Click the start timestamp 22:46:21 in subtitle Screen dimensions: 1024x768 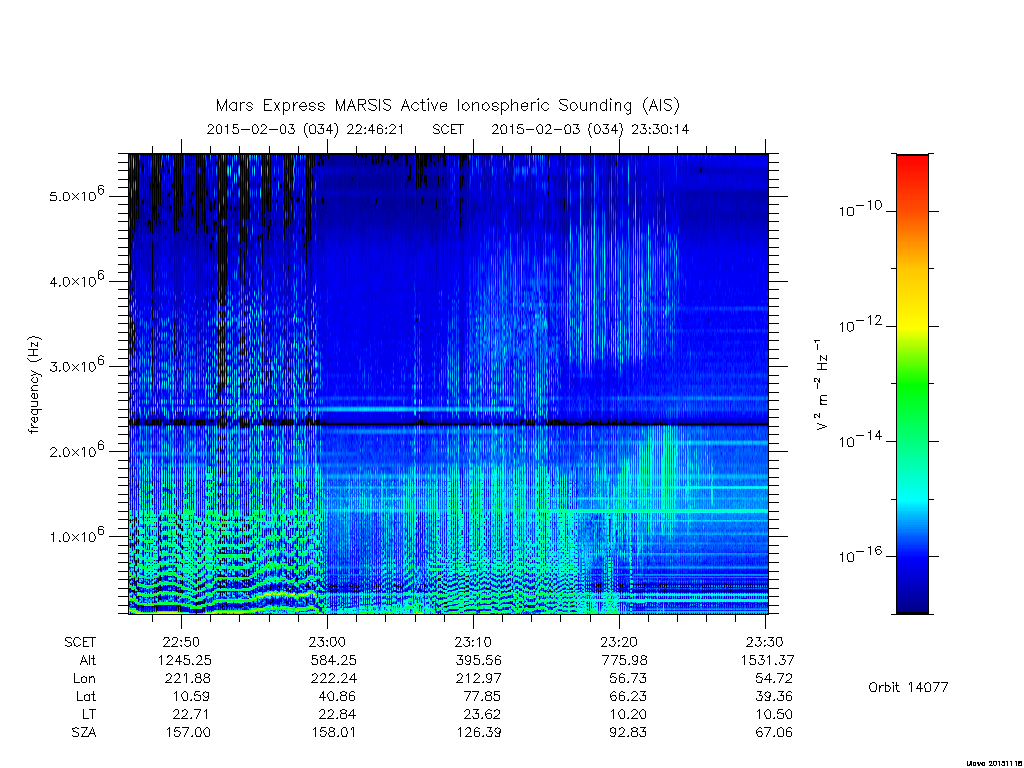point(375,129)
